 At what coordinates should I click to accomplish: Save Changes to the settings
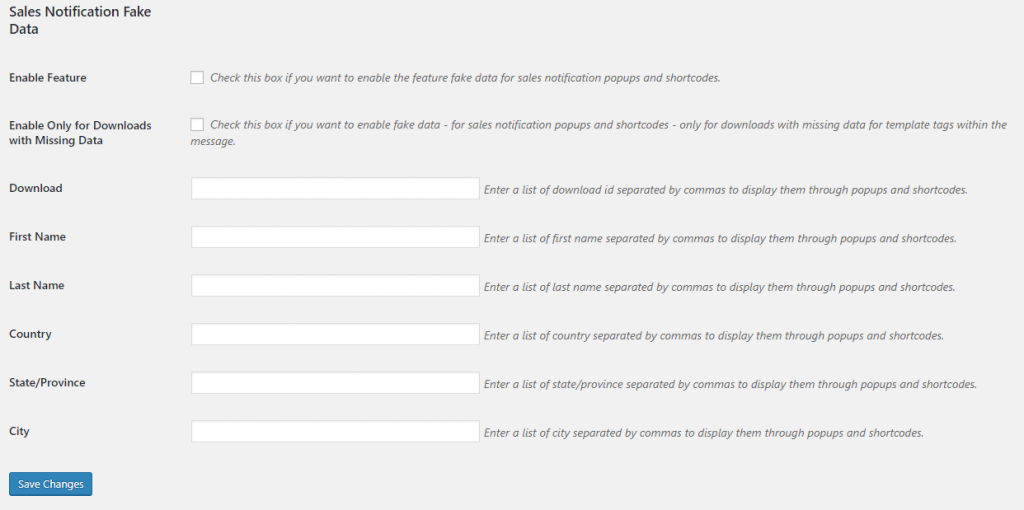51,484
